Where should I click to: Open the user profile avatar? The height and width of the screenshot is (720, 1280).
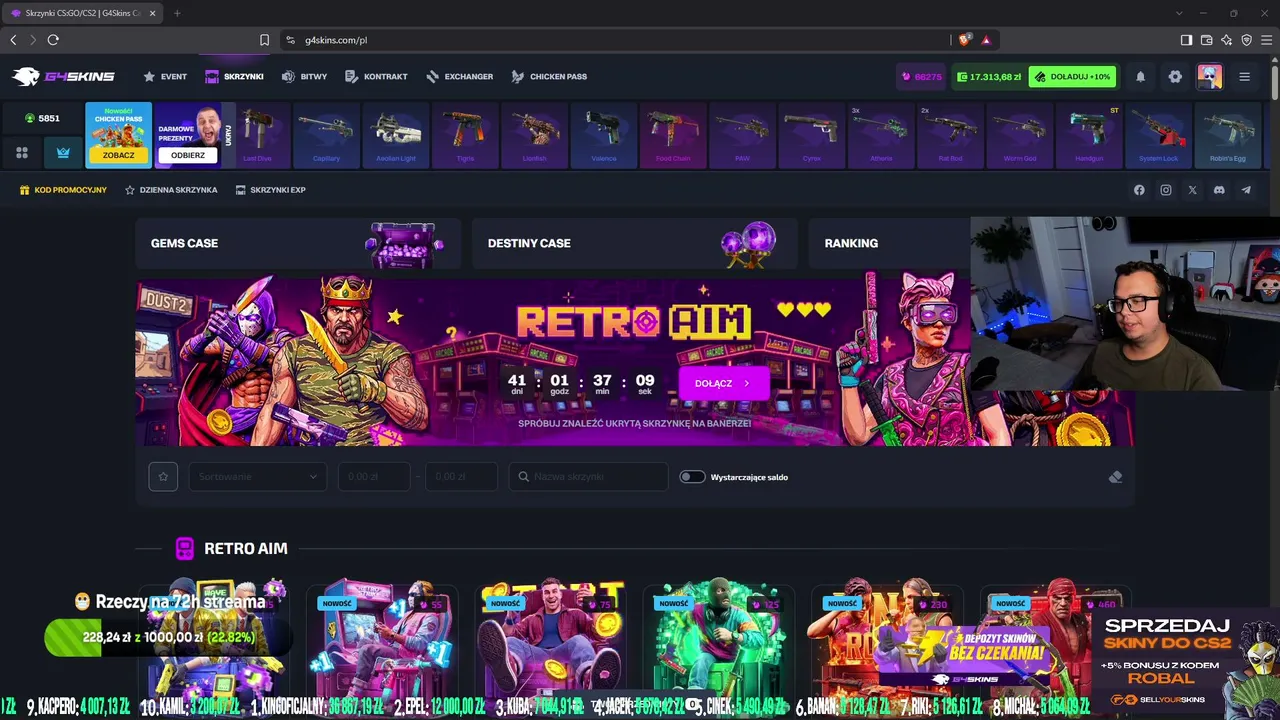tap(1210, 77)
